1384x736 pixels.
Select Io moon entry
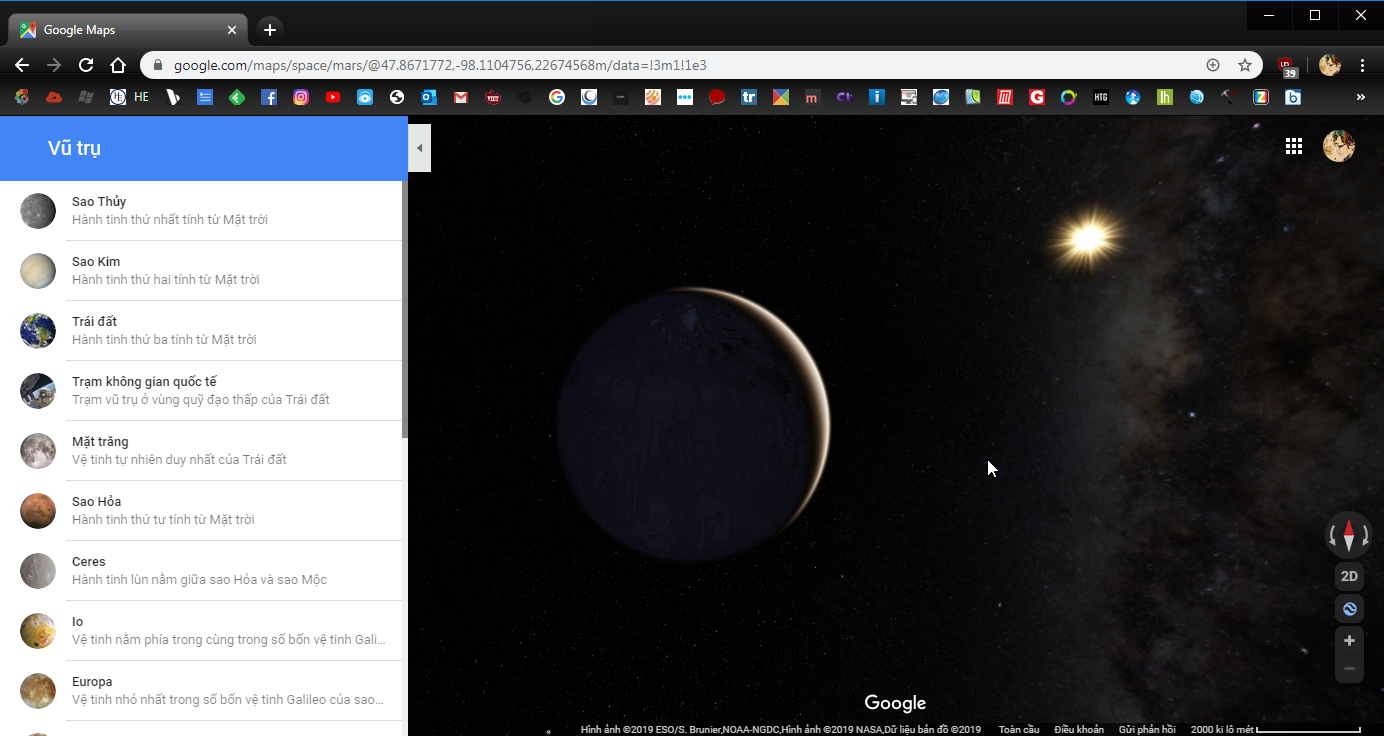201,631
